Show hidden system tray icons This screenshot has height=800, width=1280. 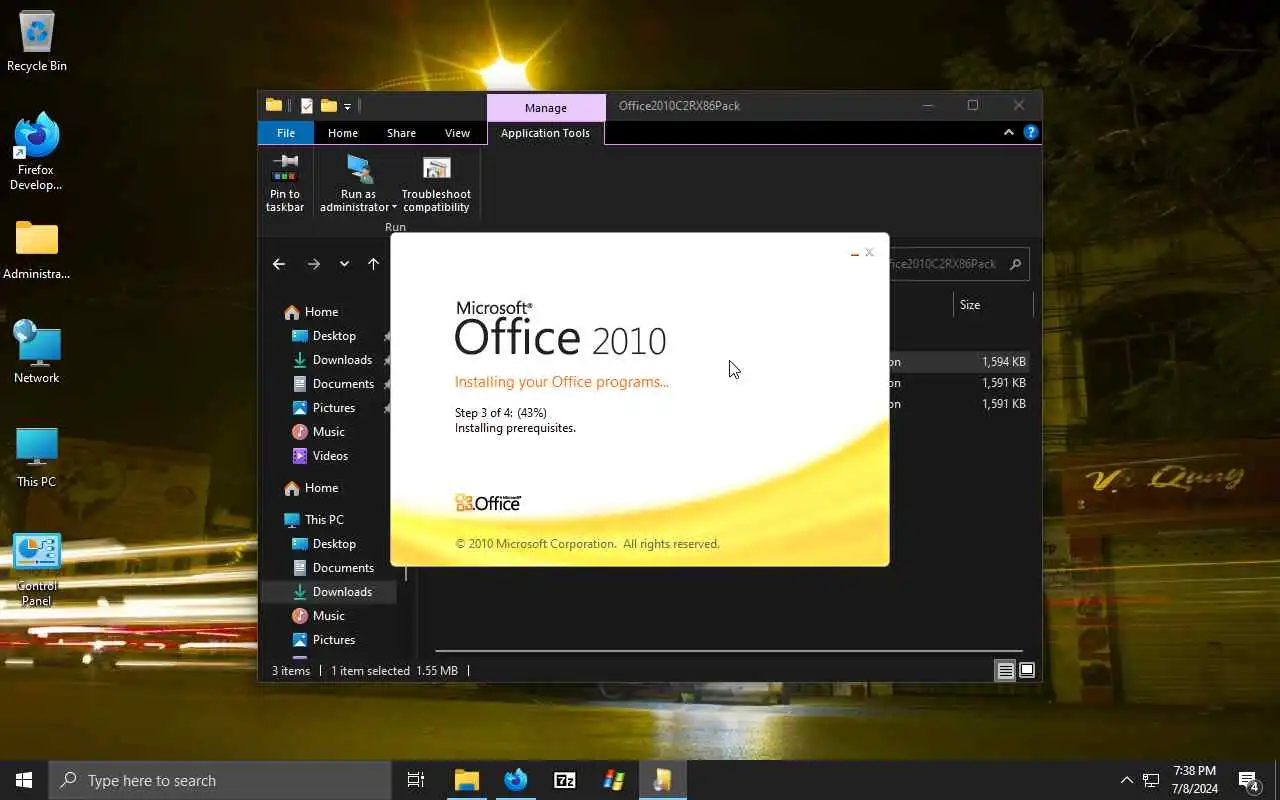click(x=1126, y=780)
